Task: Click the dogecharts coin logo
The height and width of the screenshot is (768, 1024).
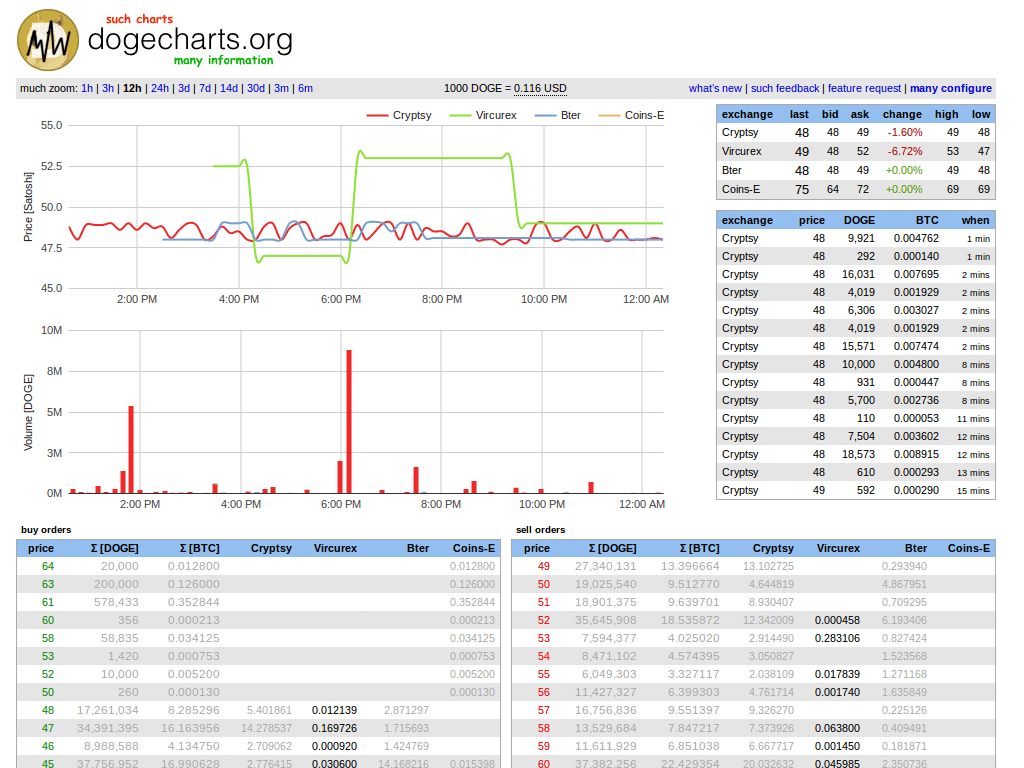Action: (48, 40)
